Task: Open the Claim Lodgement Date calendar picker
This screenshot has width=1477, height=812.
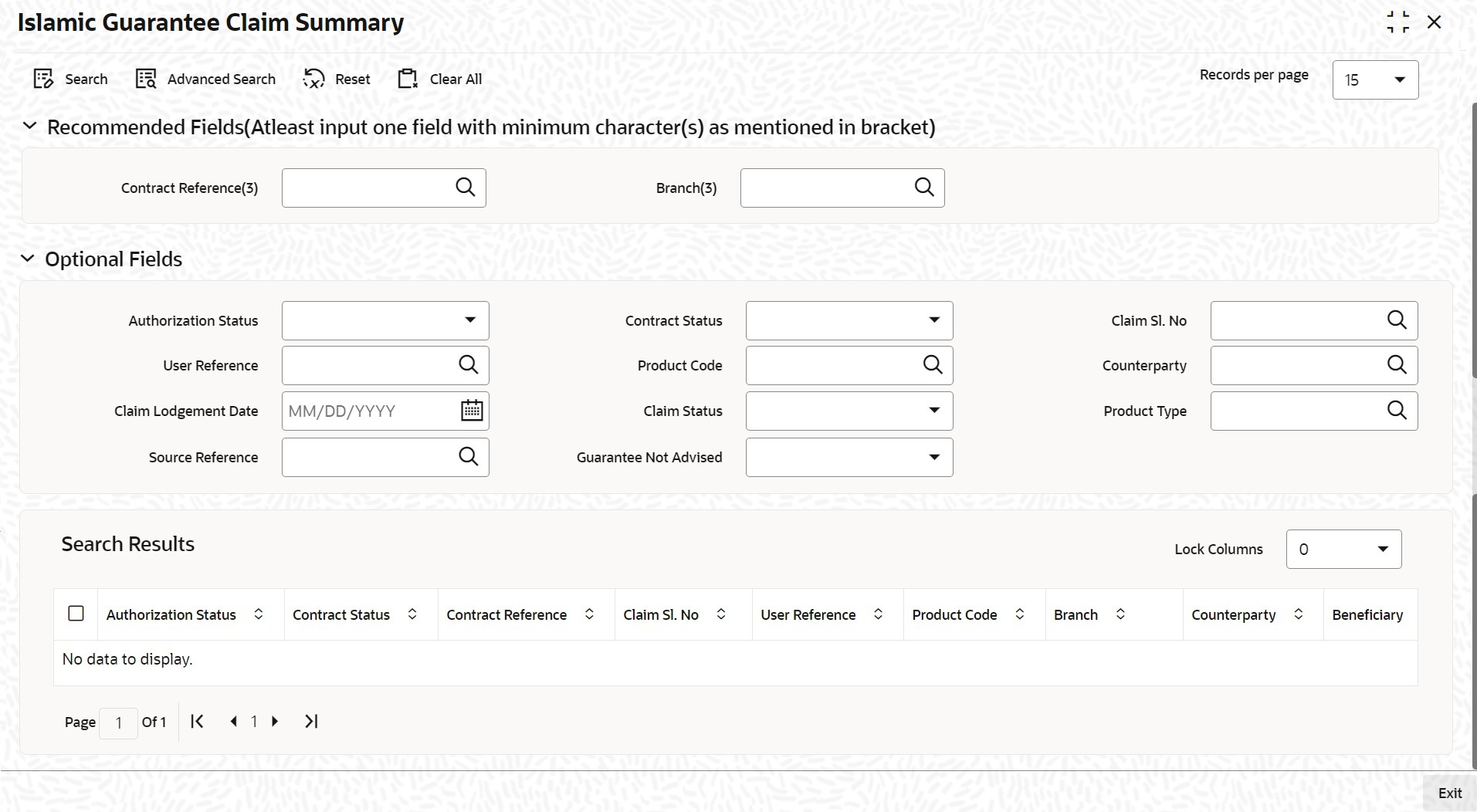Action: pyautogui.click(x=471, y=411)
